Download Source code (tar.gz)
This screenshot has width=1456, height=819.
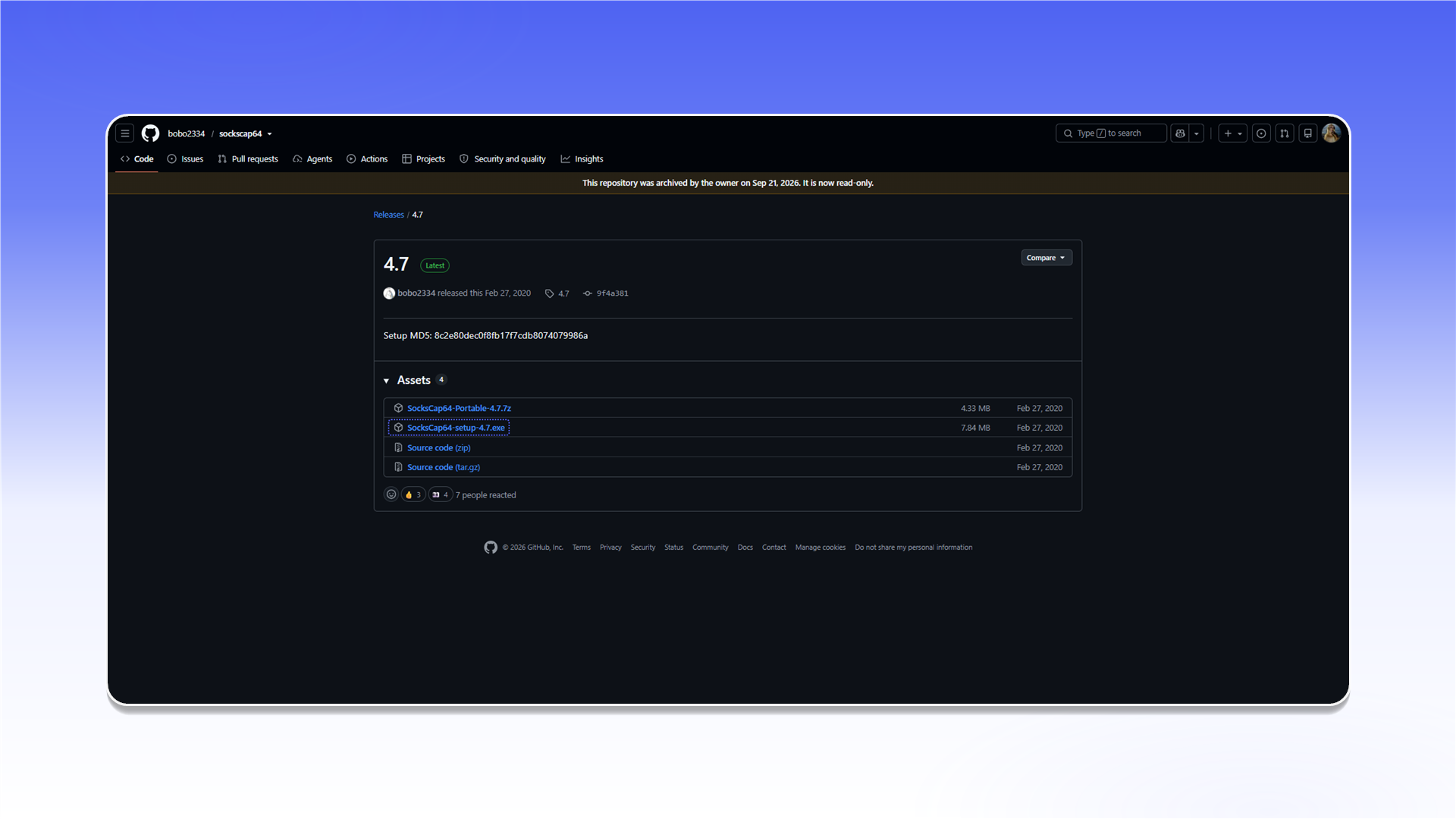pos(444,467)
